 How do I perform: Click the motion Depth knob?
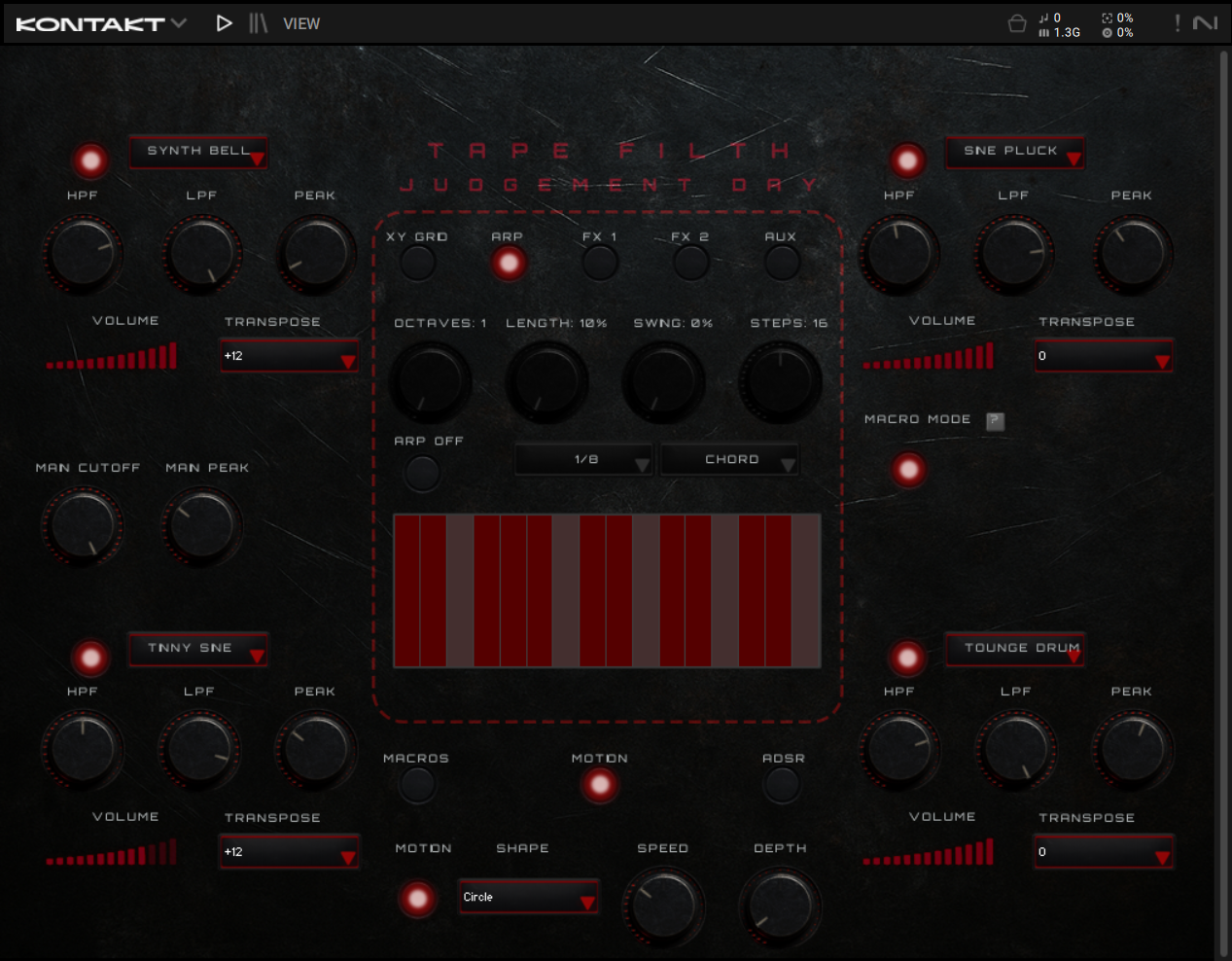[x=781, y=907]
